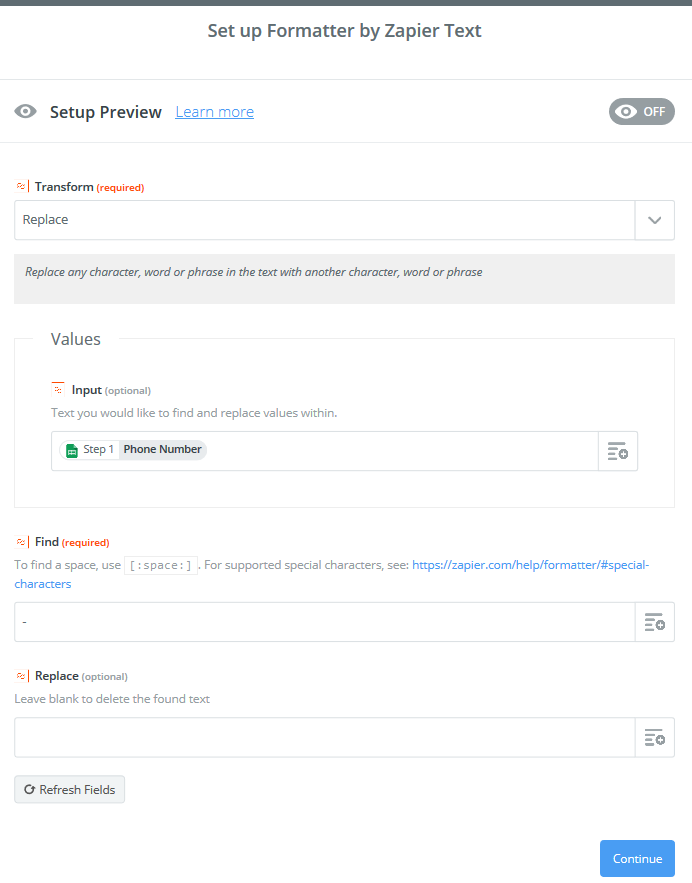Click Formatter icon next to Input label
The width and height of the screenshot is (692, 883).
click(58, 389)
